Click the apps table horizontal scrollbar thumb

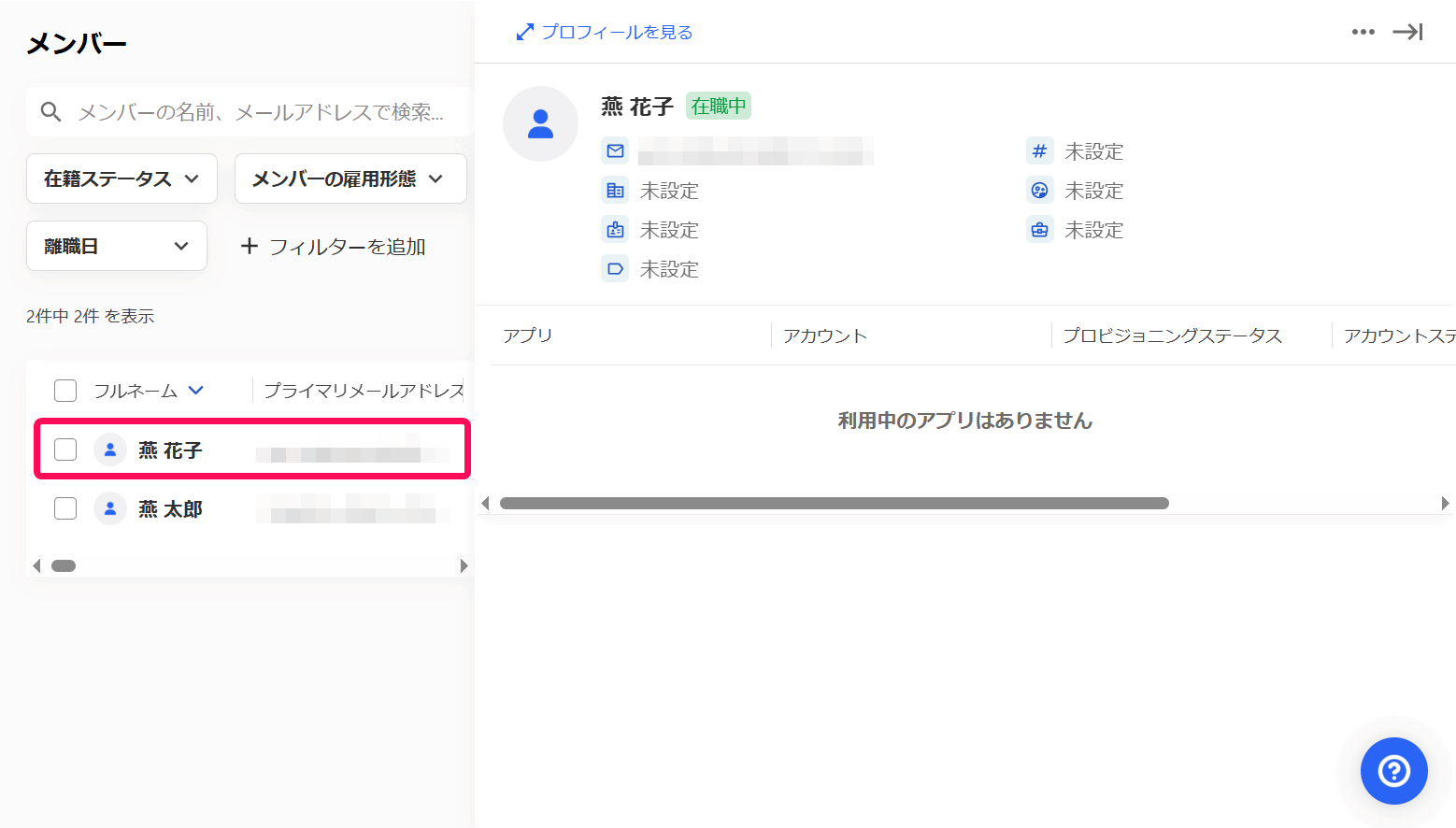tap(835, 503)
